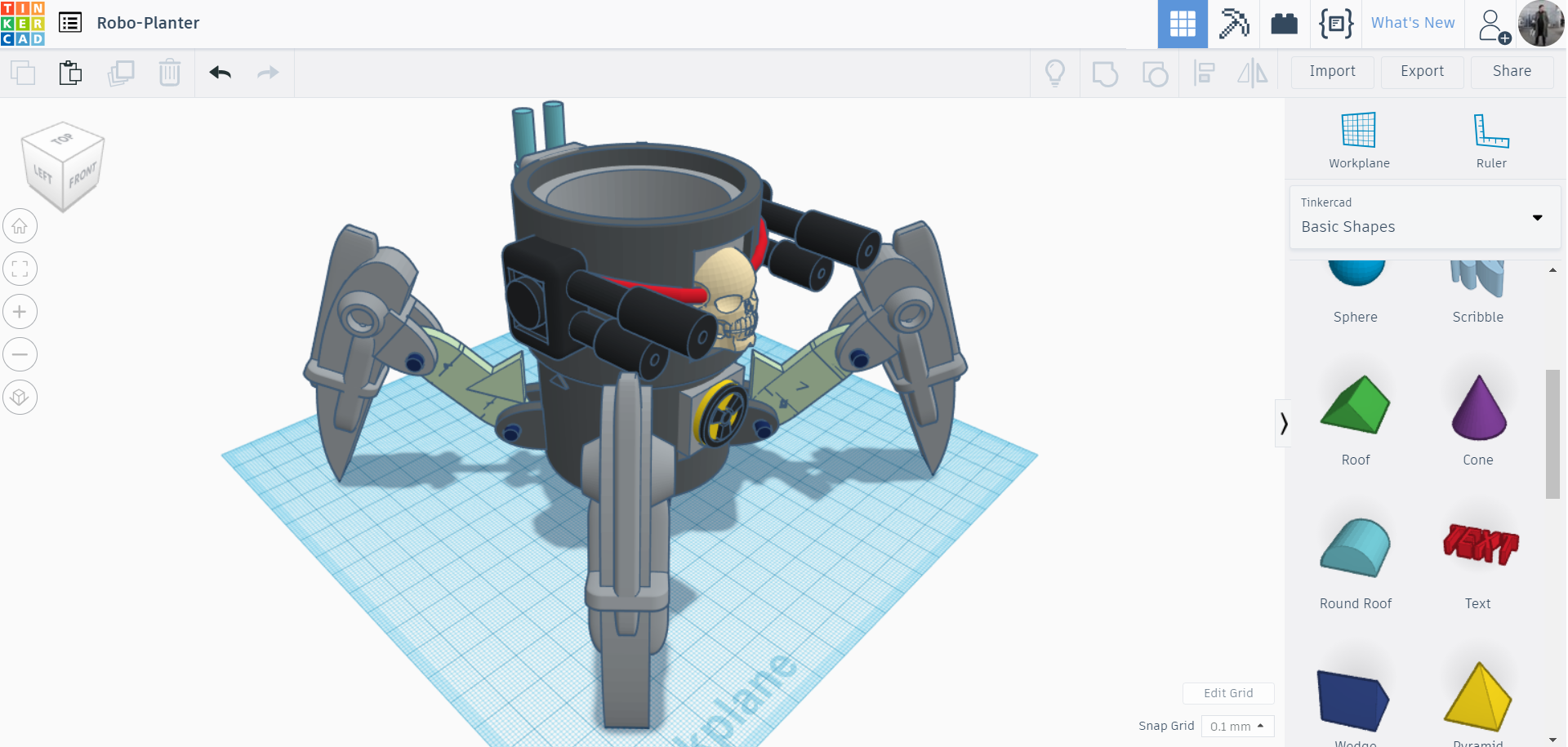This screenshot has width=1568, height=747.
Task: Click the view cube FRONT face
Action: pos(83,175)
